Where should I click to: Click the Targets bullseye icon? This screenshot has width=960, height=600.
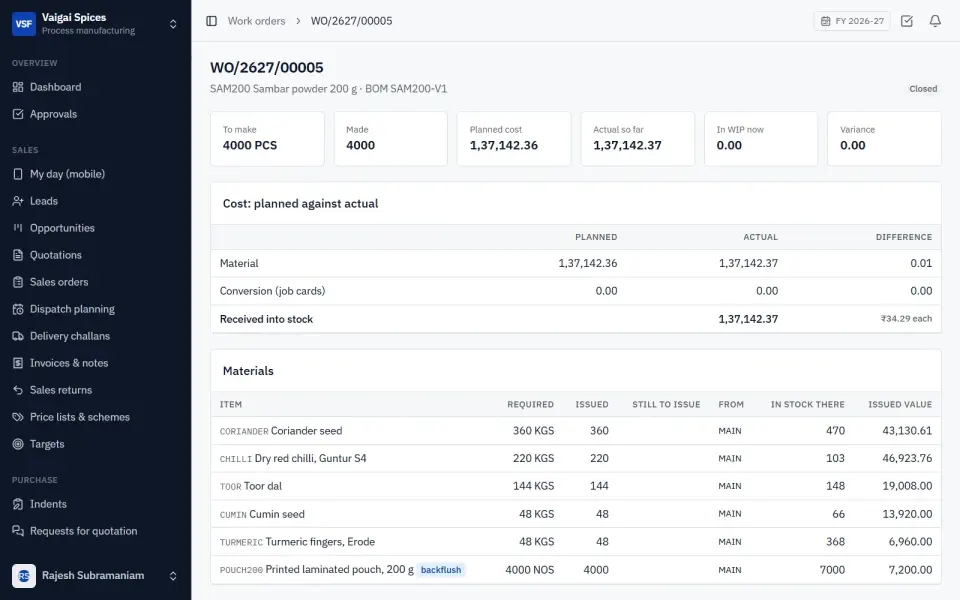click(18, 444)
